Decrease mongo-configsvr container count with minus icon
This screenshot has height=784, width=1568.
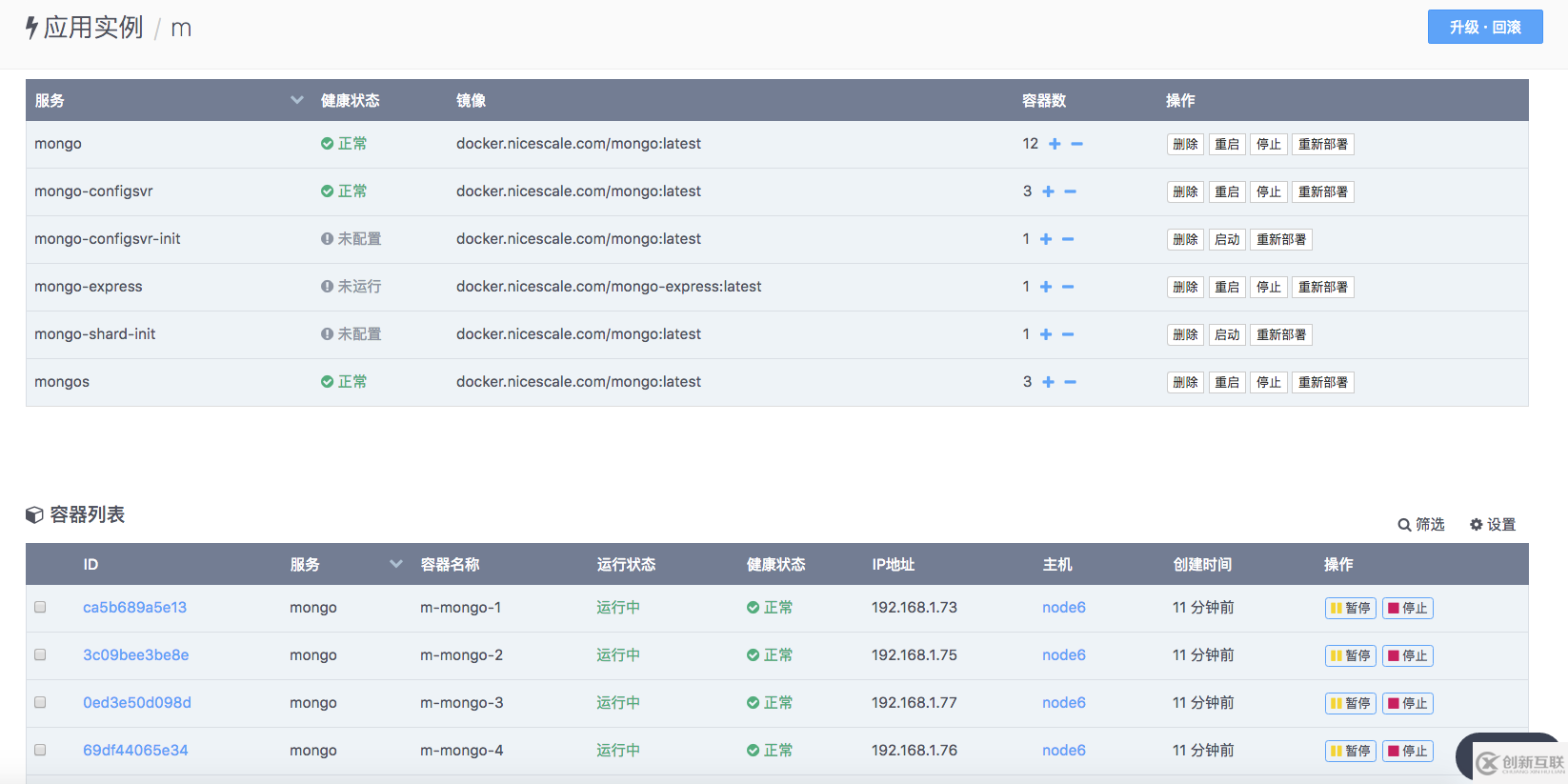pyautogui.click(x=1071, y=191)
